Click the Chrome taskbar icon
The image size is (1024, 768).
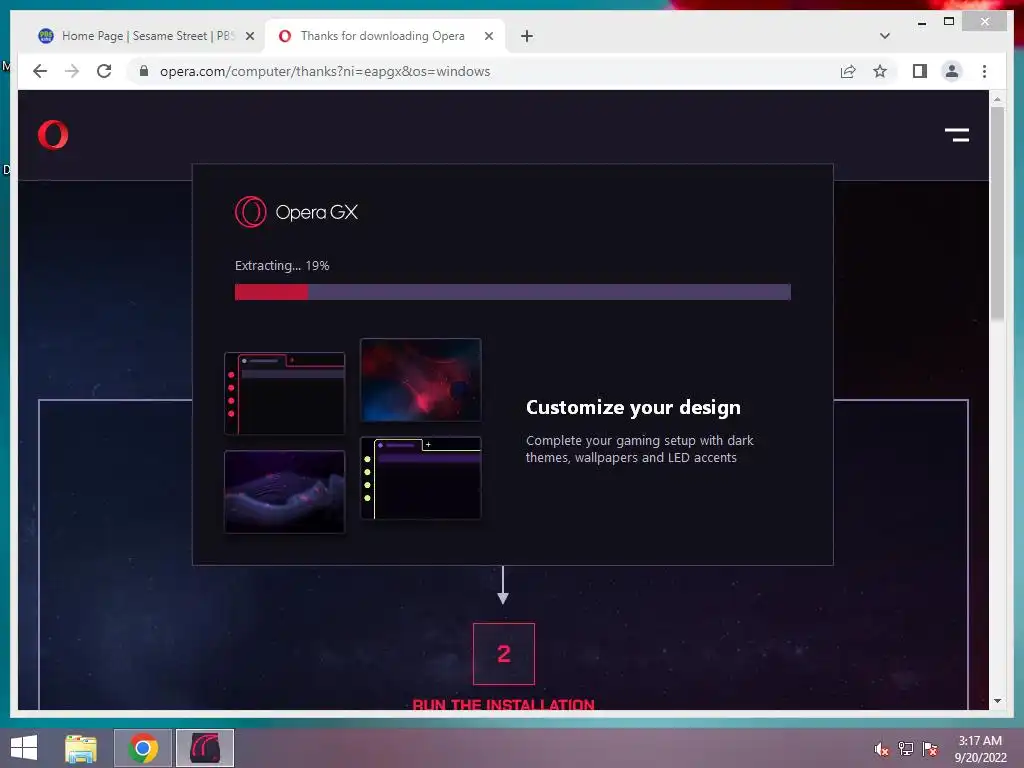pos(143,748)
